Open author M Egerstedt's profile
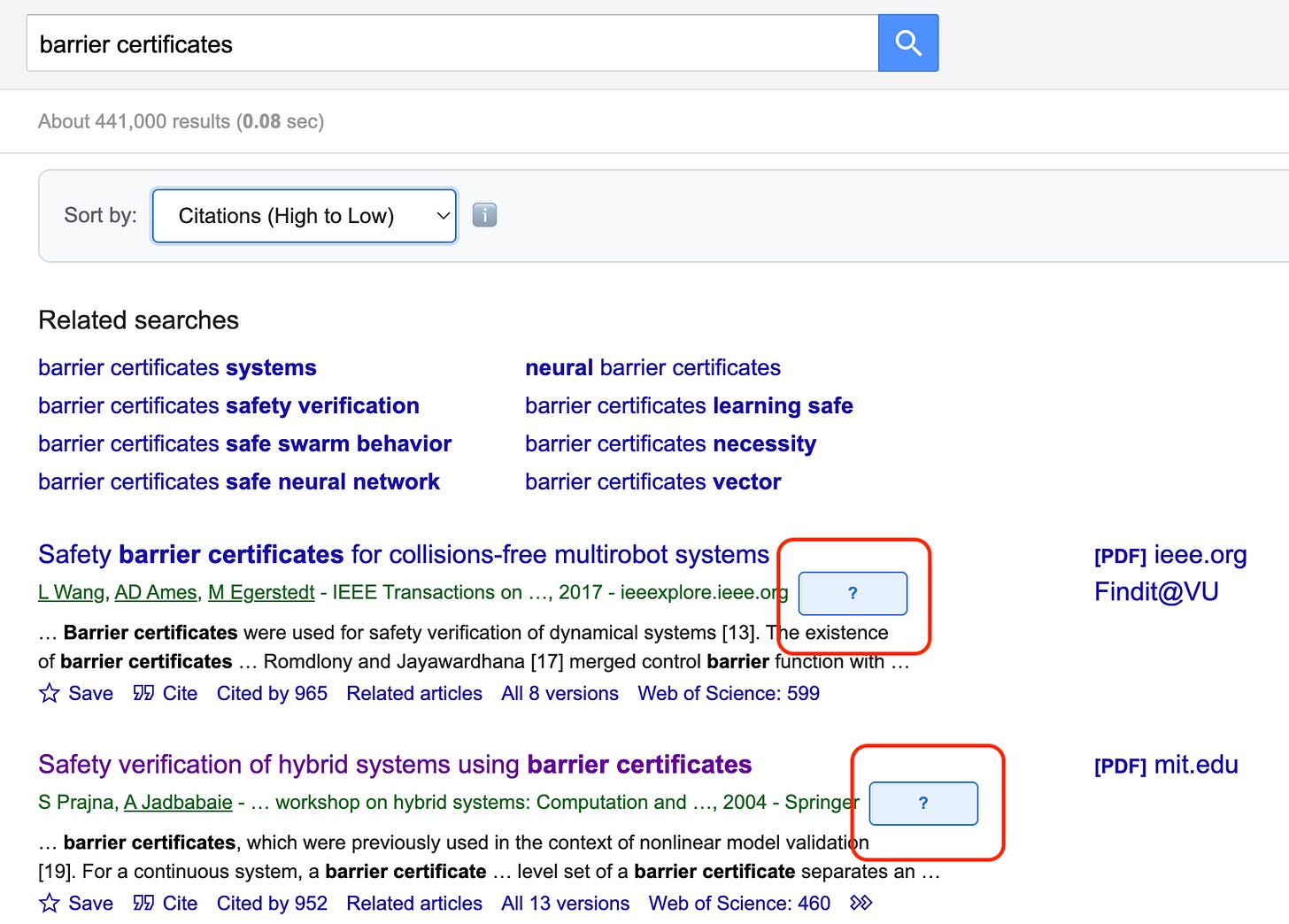The height and width of the screenshot is (924, 1289). 261,592
